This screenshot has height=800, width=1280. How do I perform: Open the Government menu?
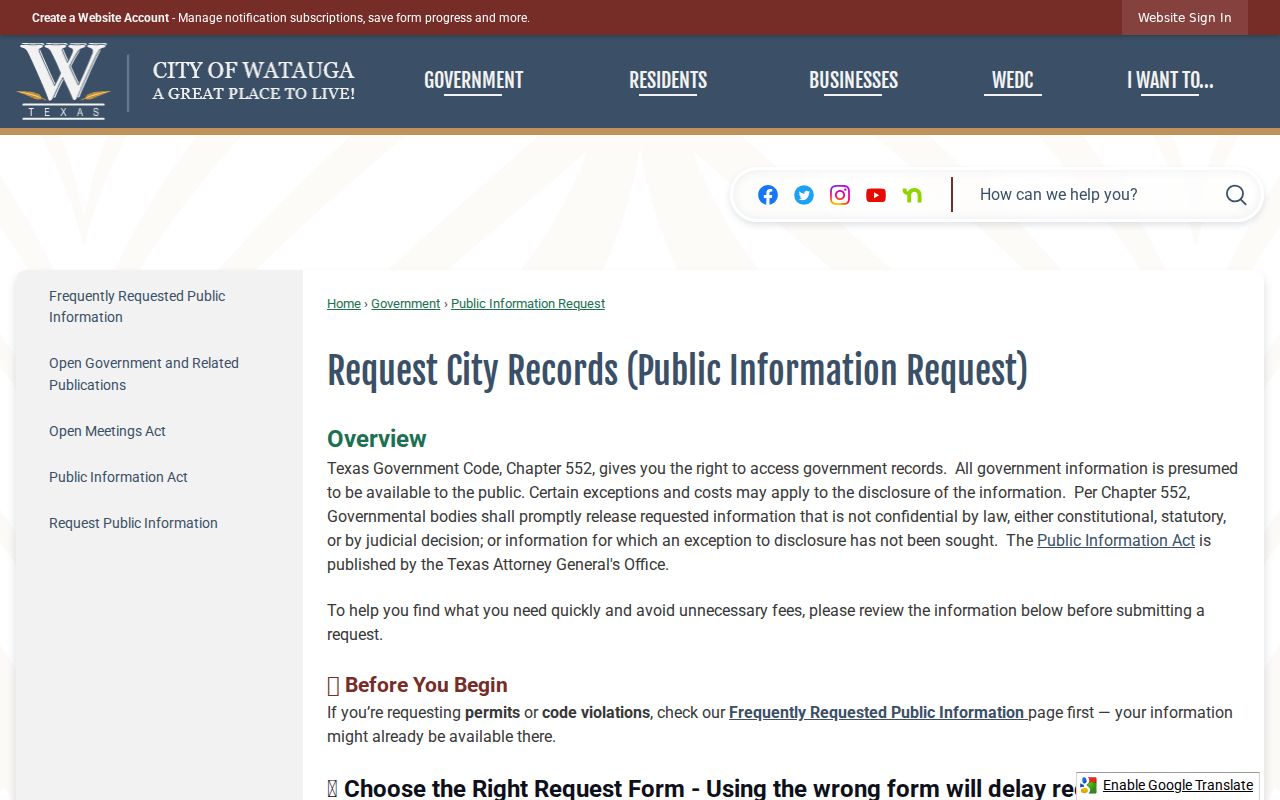(x=474, y=81)
